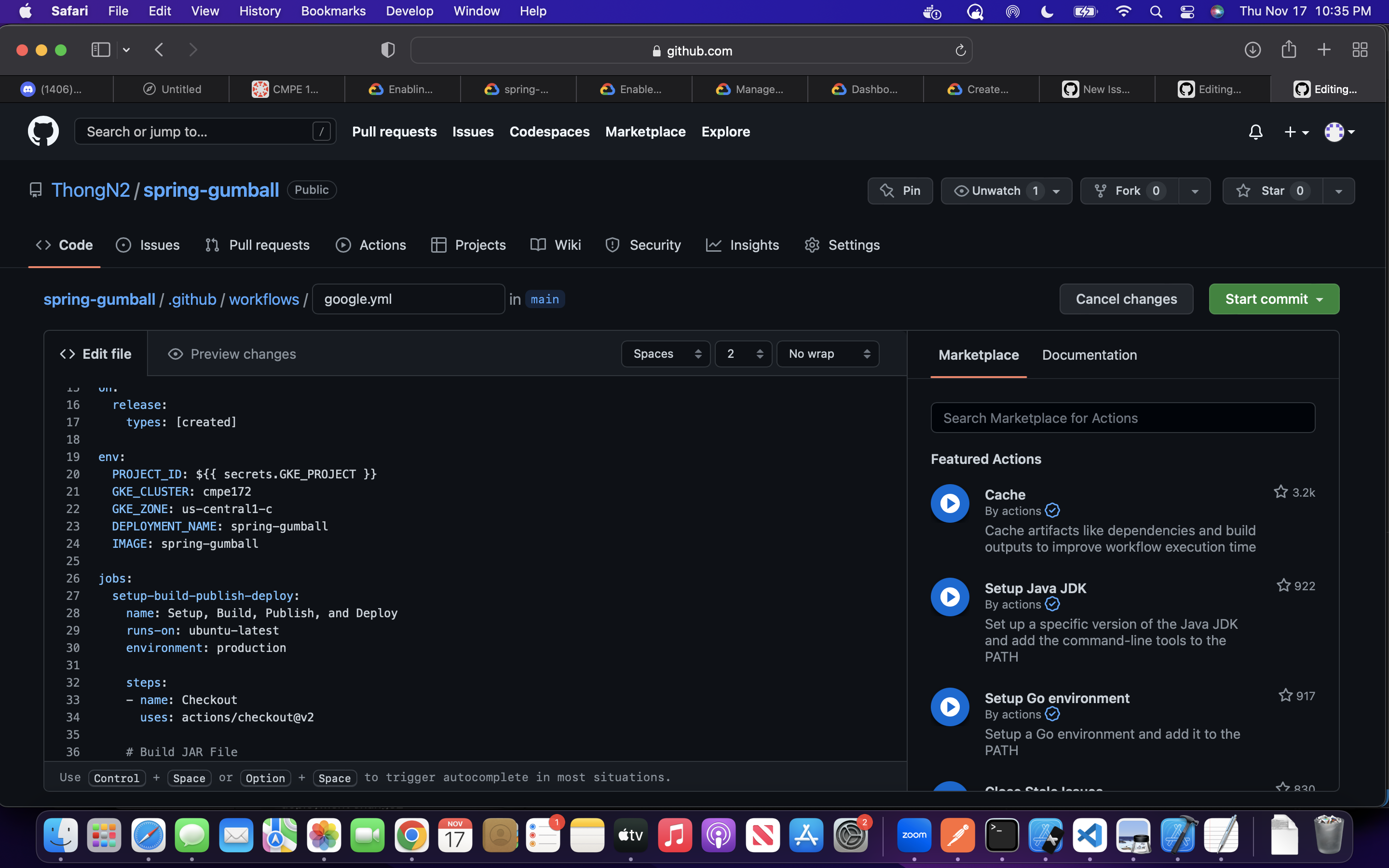This screenshot has height=868, width=1389.
Task: Expand the Spaces indent mode dropdown
Action: pos(665,354)
